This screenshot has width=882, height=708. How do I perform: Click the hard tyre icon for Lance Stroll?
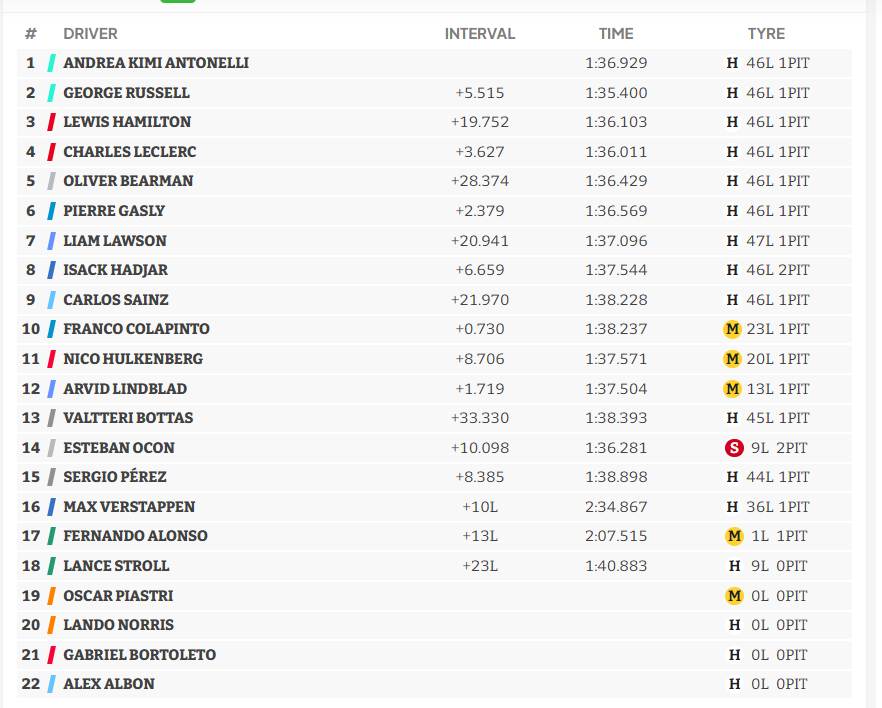click(734, 566)
